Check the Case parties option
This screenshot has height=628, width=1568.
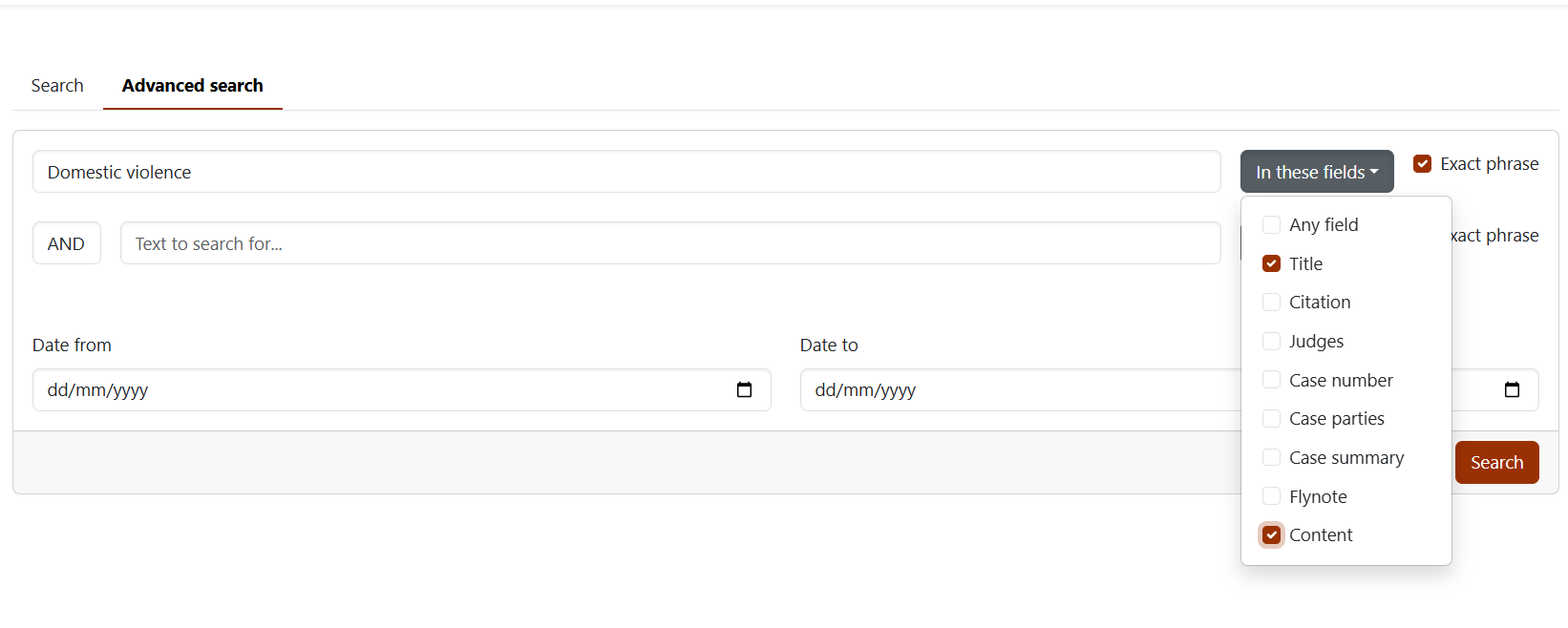[x=1271, y=418]
